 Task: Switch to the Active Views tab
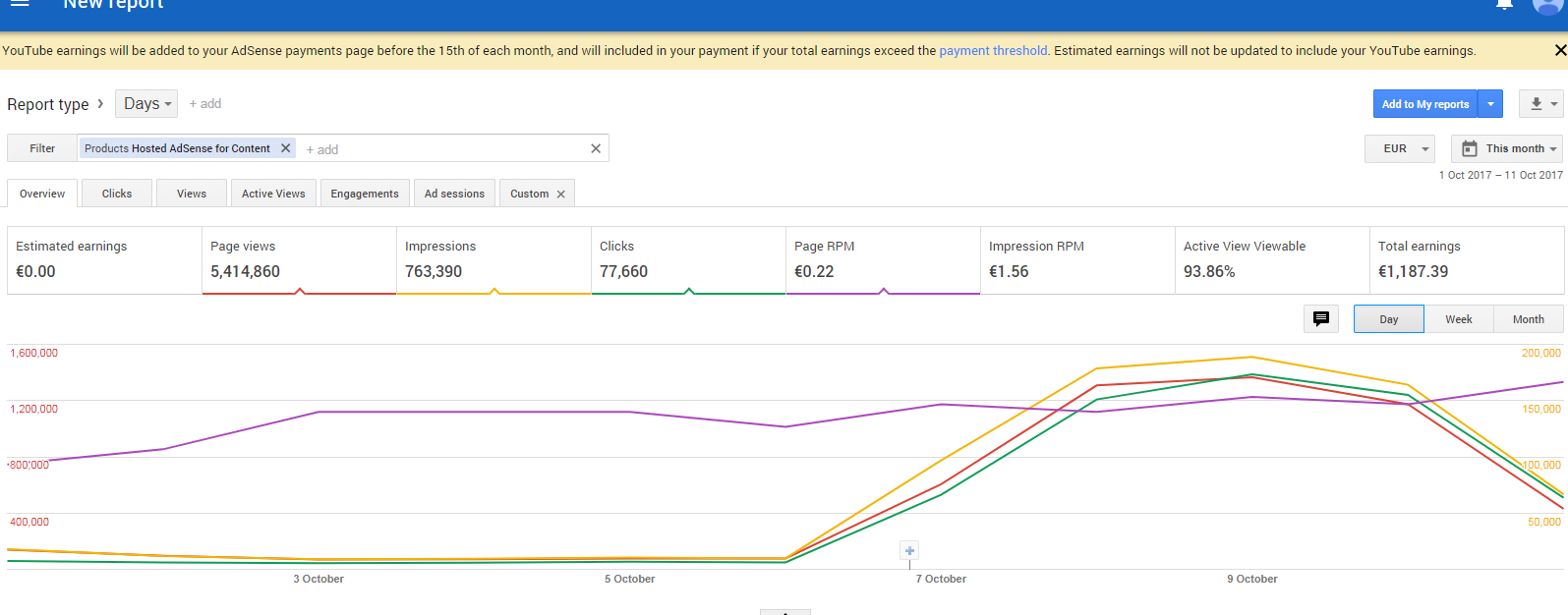pyautogui.click(x=273, y=194)
